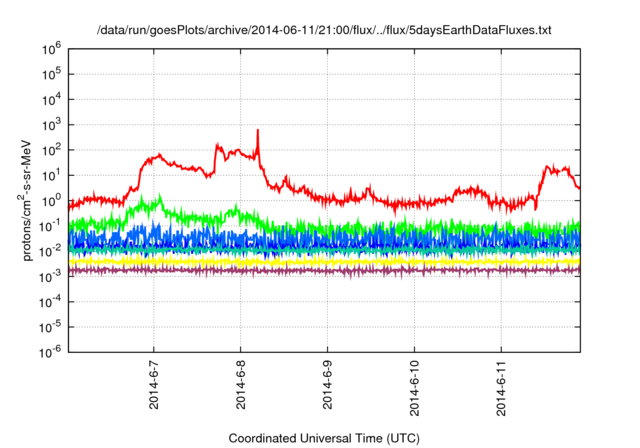The image size is (640, 448).
Task: Click the 10^5 y-axis tick label
Action: (x=52, y=74)
